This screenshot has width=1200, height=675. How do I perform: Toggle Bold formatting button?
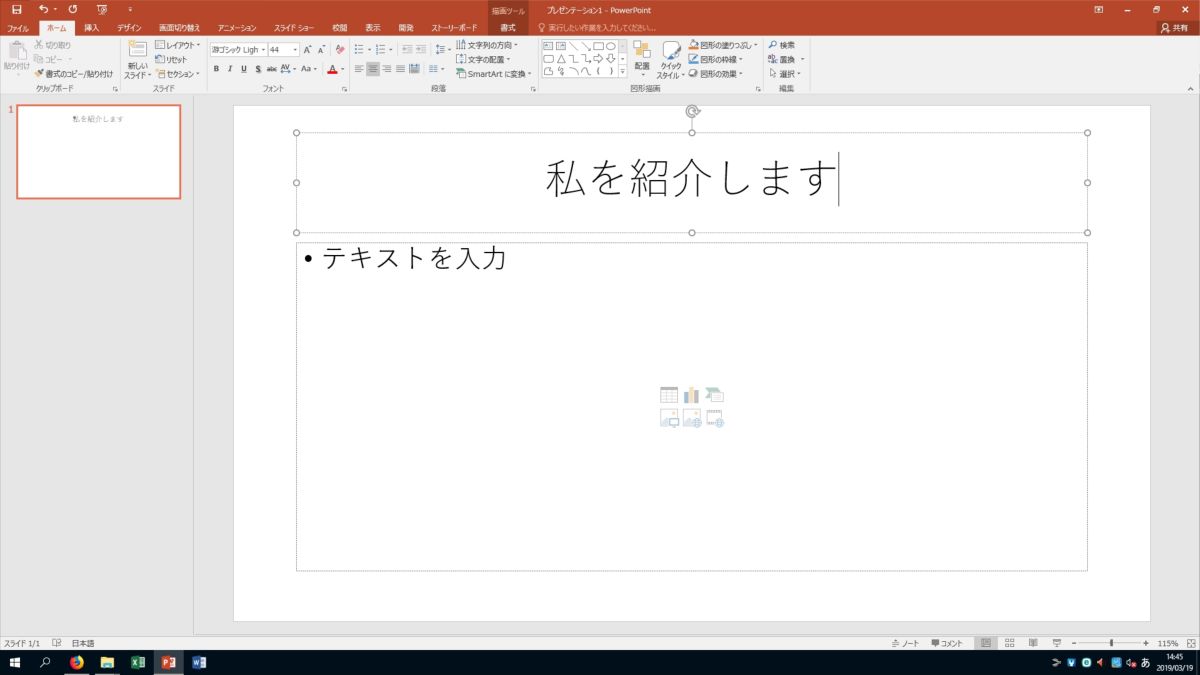(x=216, y=69)
